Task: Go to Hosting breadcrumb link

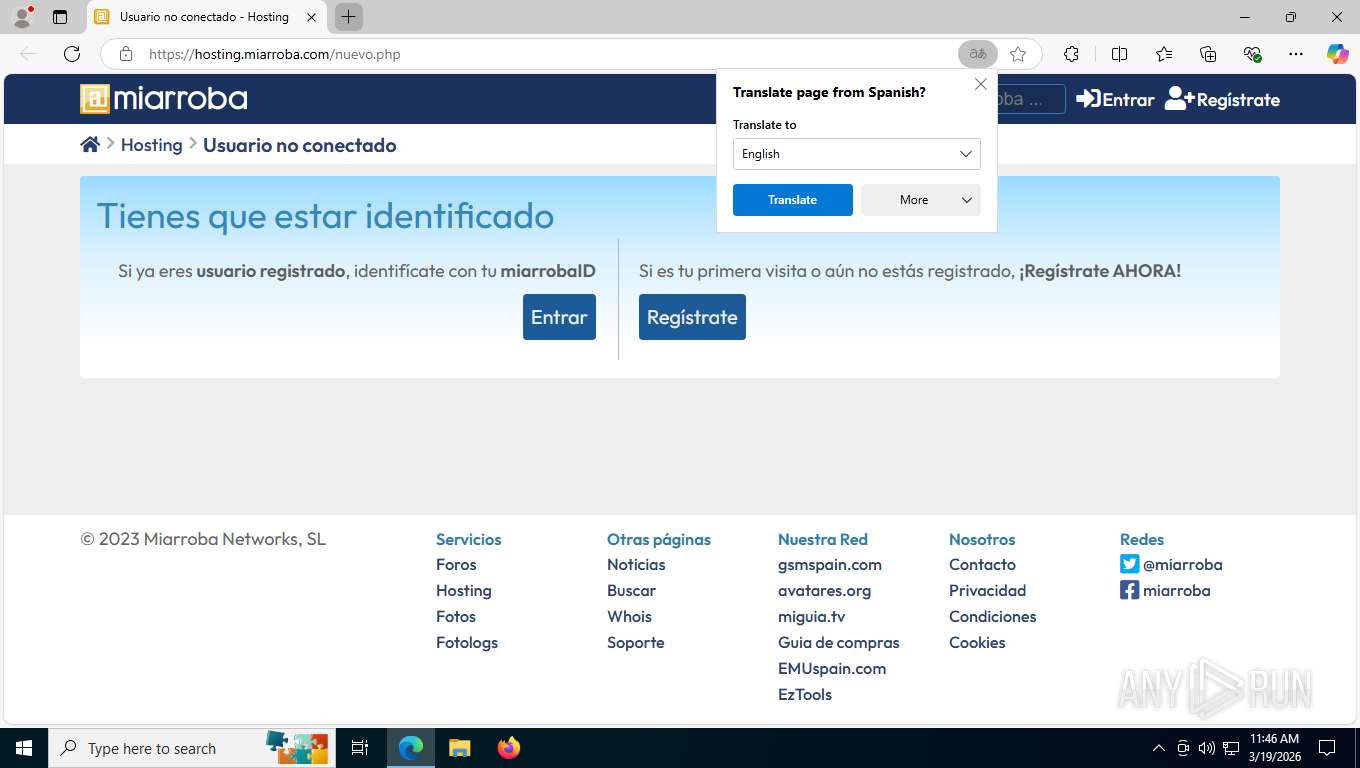Action: coord(152,145)
